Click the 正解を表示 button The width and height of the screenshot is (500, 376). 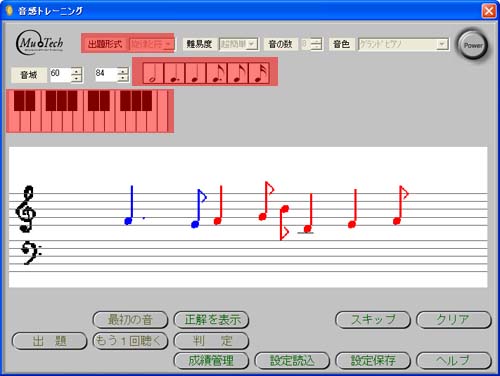211,320
